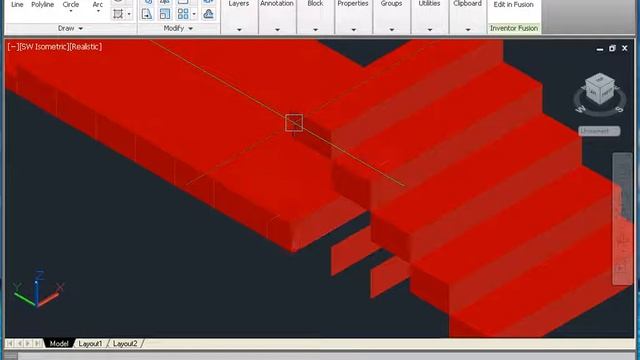Click the UCS axis icon in viewport
Viewport: 640px width, 360px height.
tap(38, 289)
